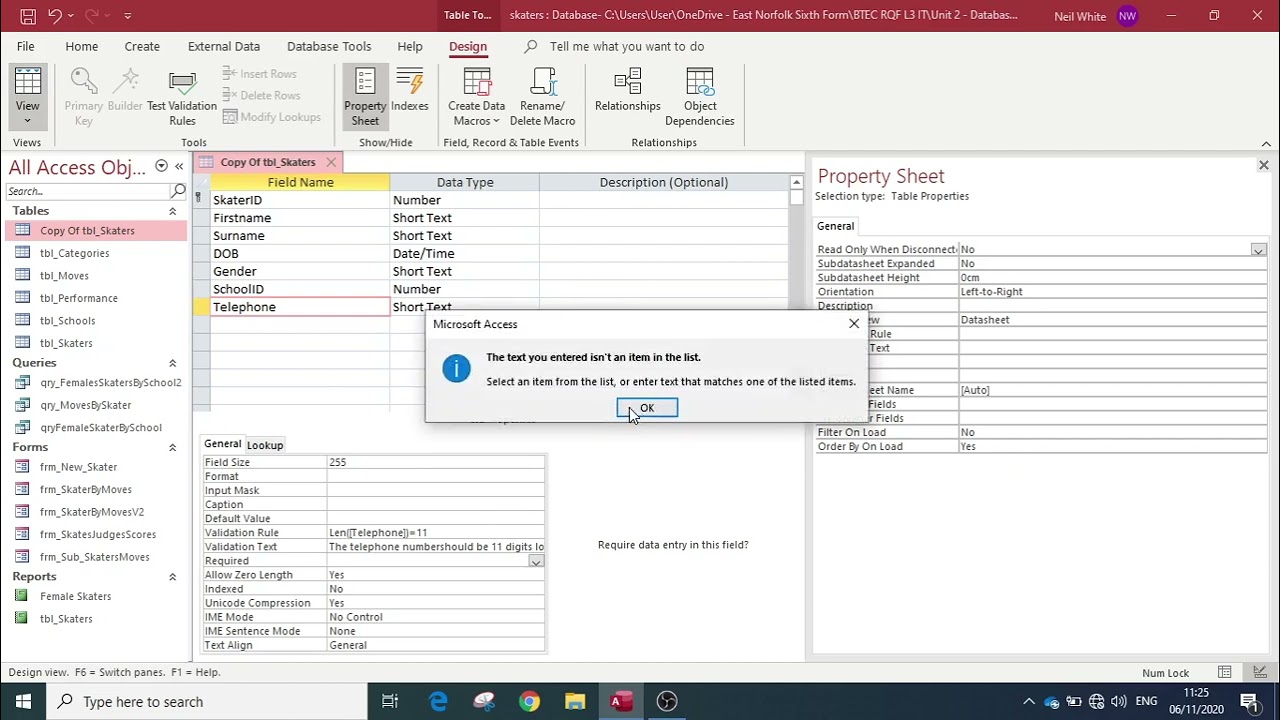This screenshot has width=1280, height=720.
Task: Open Access from the Windows taskbar
Action: [621, 701]
